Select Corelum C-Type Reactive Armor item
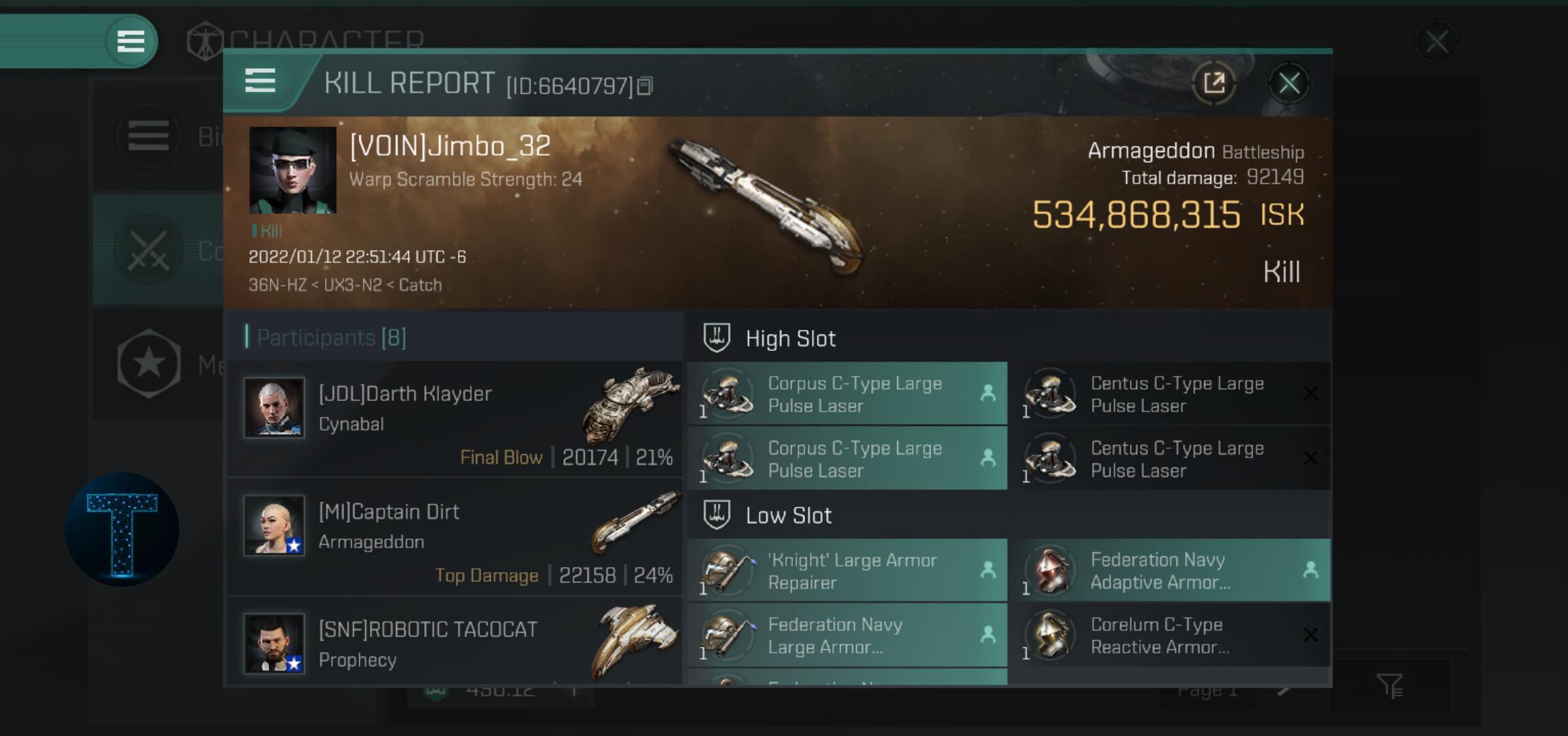This screenshot has width=1568, height=736. tap(1171, 635)
